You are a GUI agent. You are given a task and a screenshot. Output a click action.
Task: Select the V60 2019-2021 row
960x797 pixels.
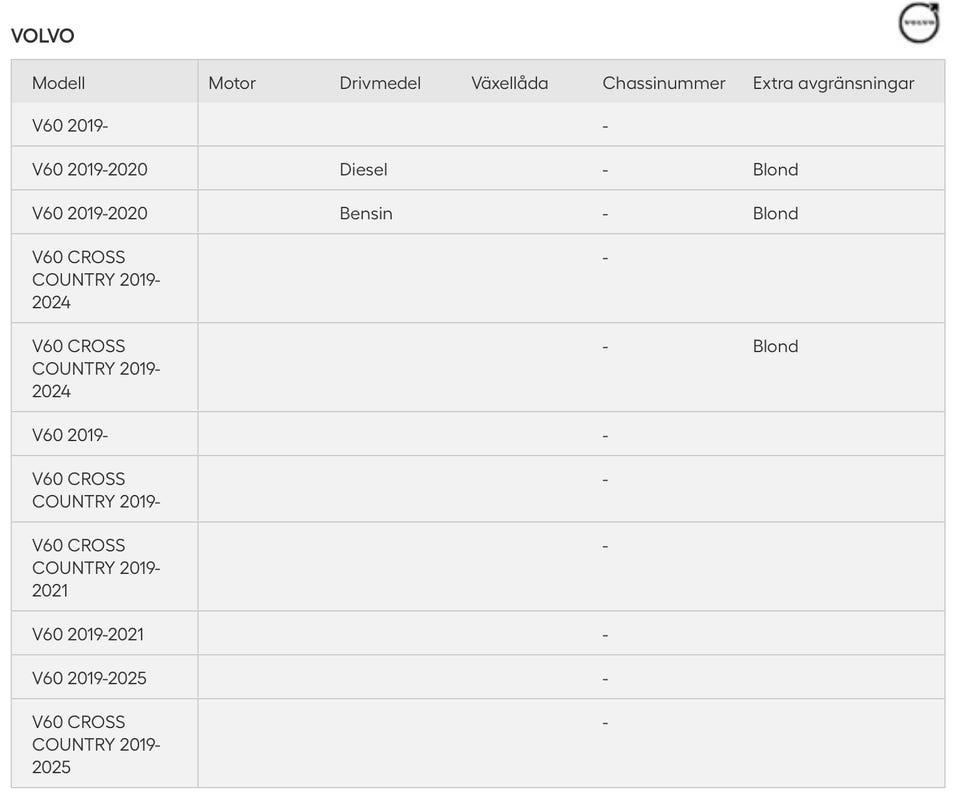[478, 634]
